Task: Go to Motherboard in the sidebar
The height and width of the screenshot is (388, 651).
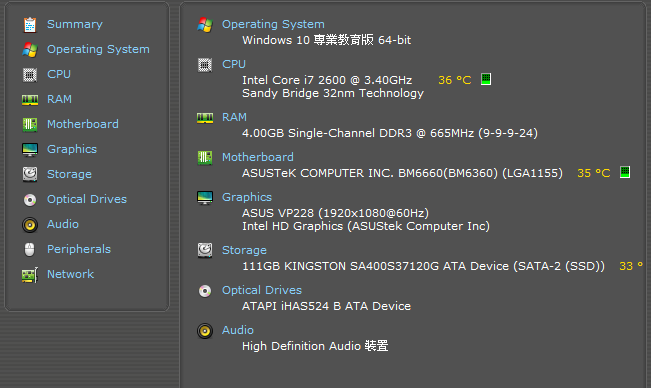Action: click(83, 124)
